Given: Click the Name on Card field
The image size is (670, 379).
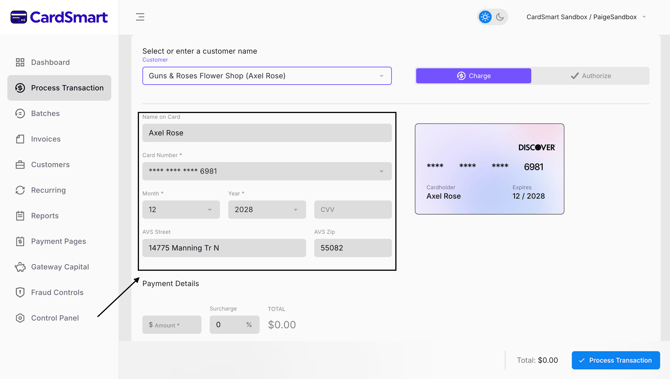Looking at the screenshot, I should click(x=267, y=133).
